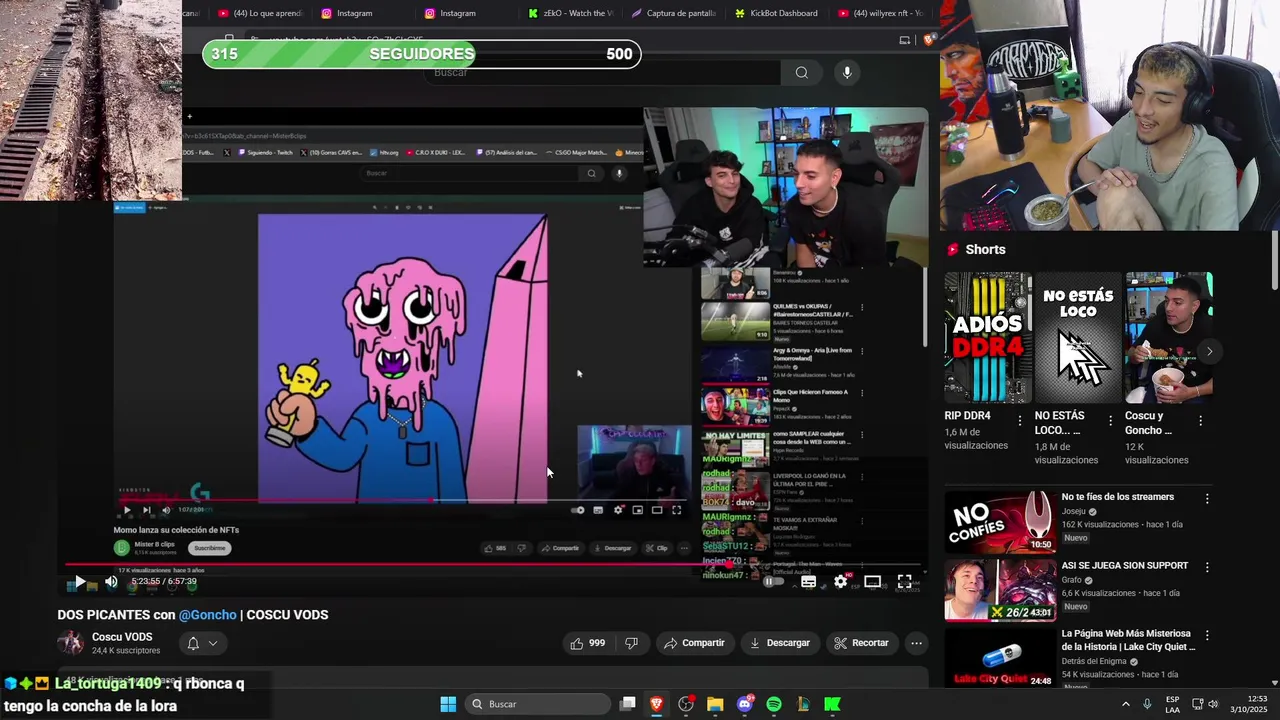Screen dimensions: 1280x720
Task: Open the player settings gear
Action: (841, 581)
